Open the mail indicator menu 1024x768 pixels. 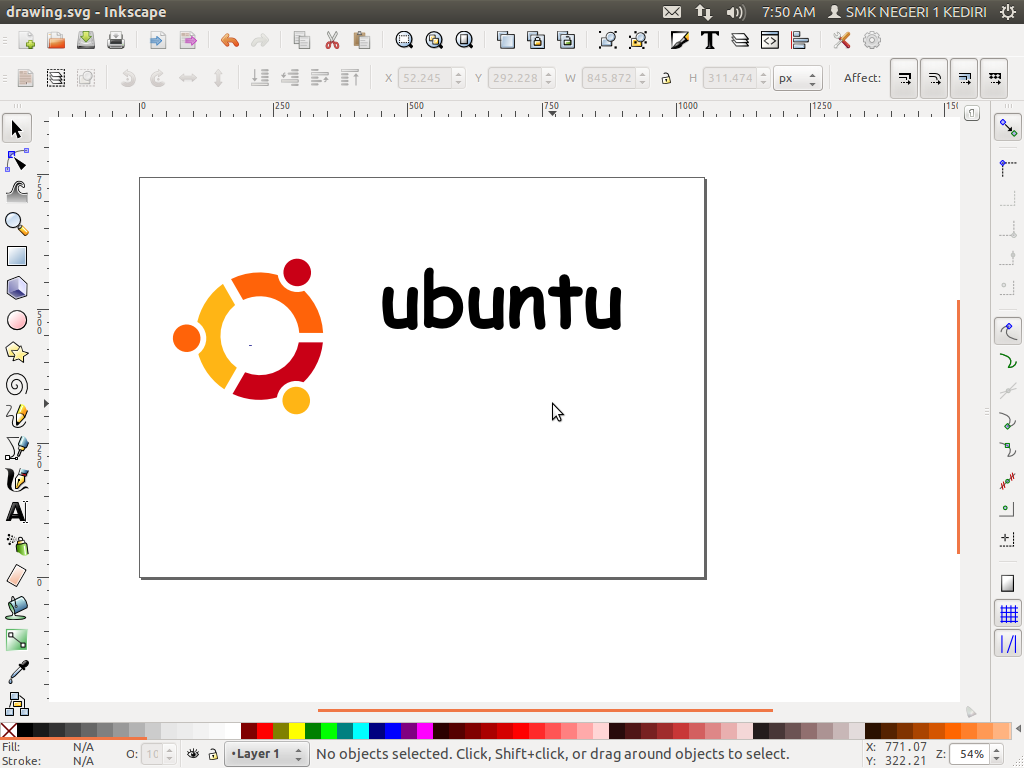(671, 12)
